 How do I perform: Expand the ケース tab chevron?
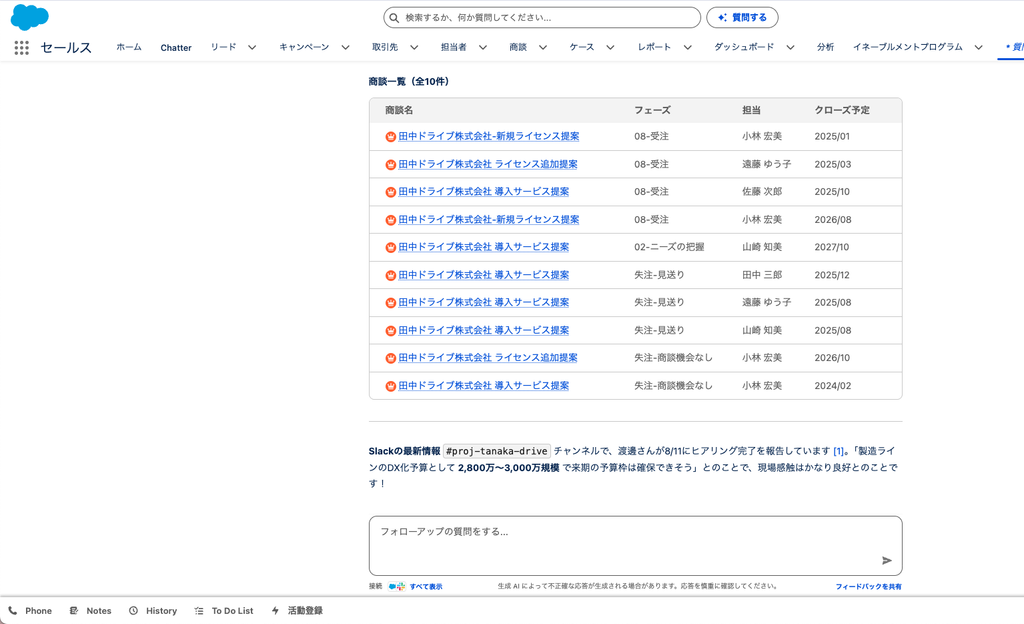(610, 48)
